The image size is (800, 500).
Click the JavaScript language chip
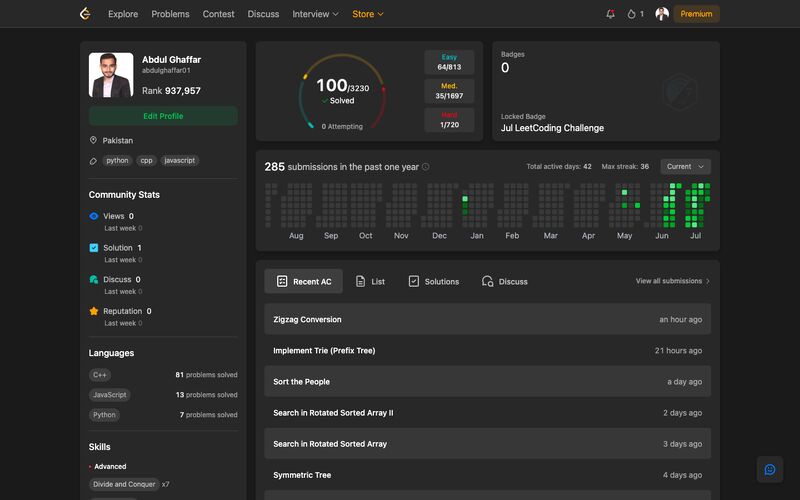[110, 395]
